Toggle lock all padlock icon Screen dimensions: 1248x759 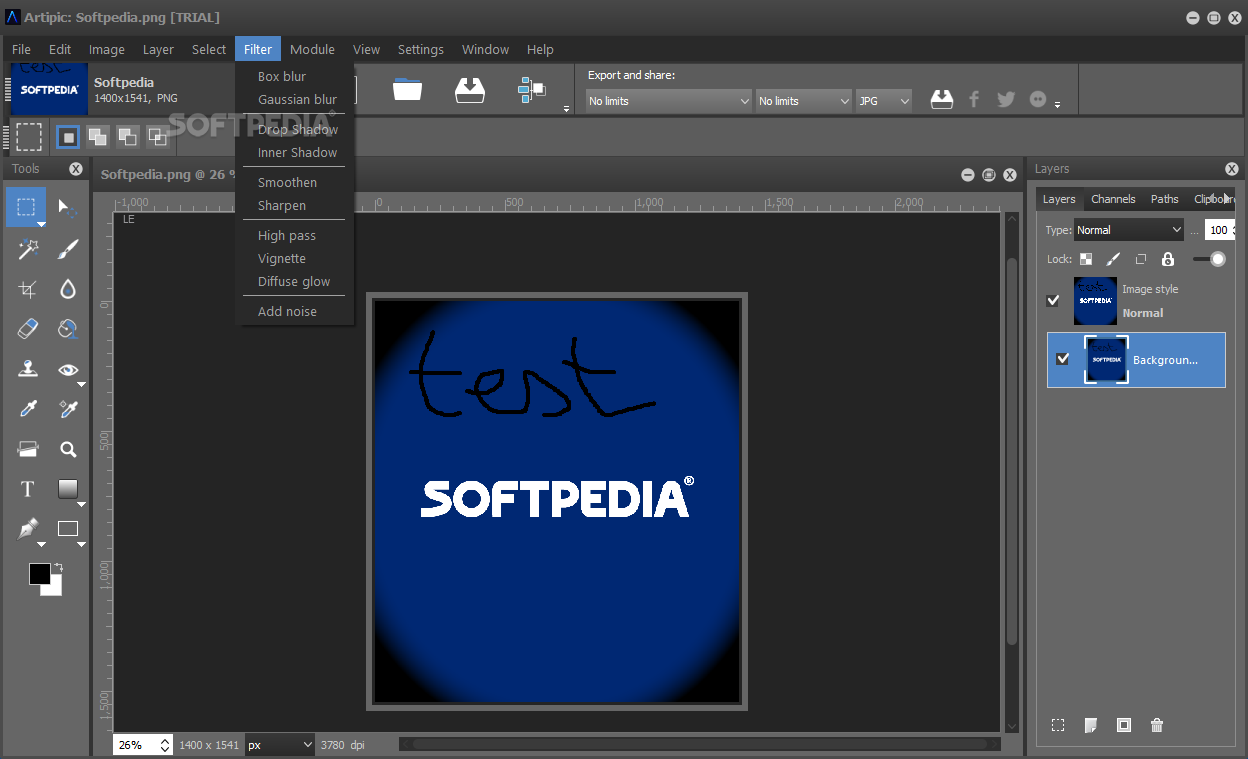(1168, 259)
